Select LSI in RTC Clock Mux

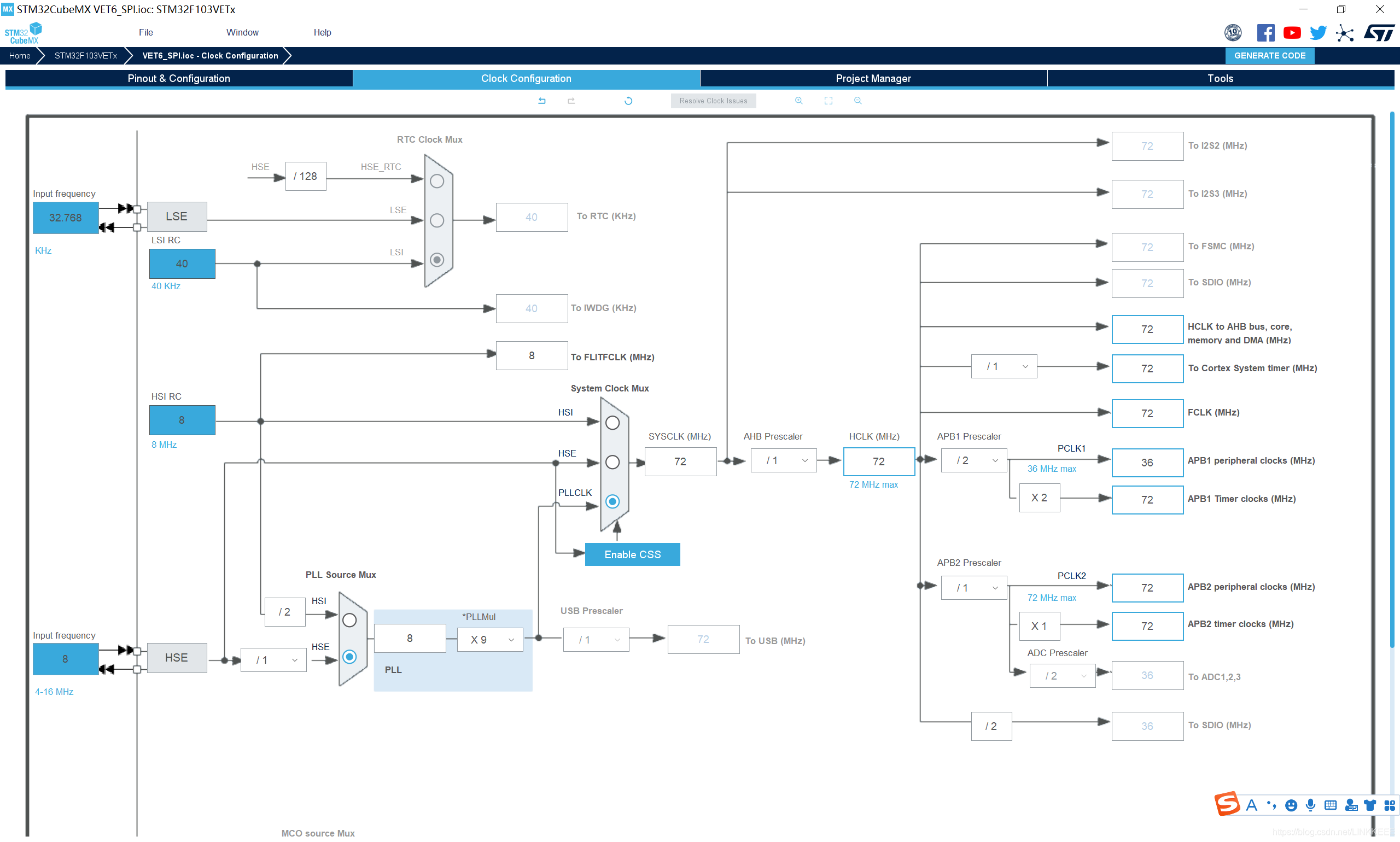(x=437, y=260)
